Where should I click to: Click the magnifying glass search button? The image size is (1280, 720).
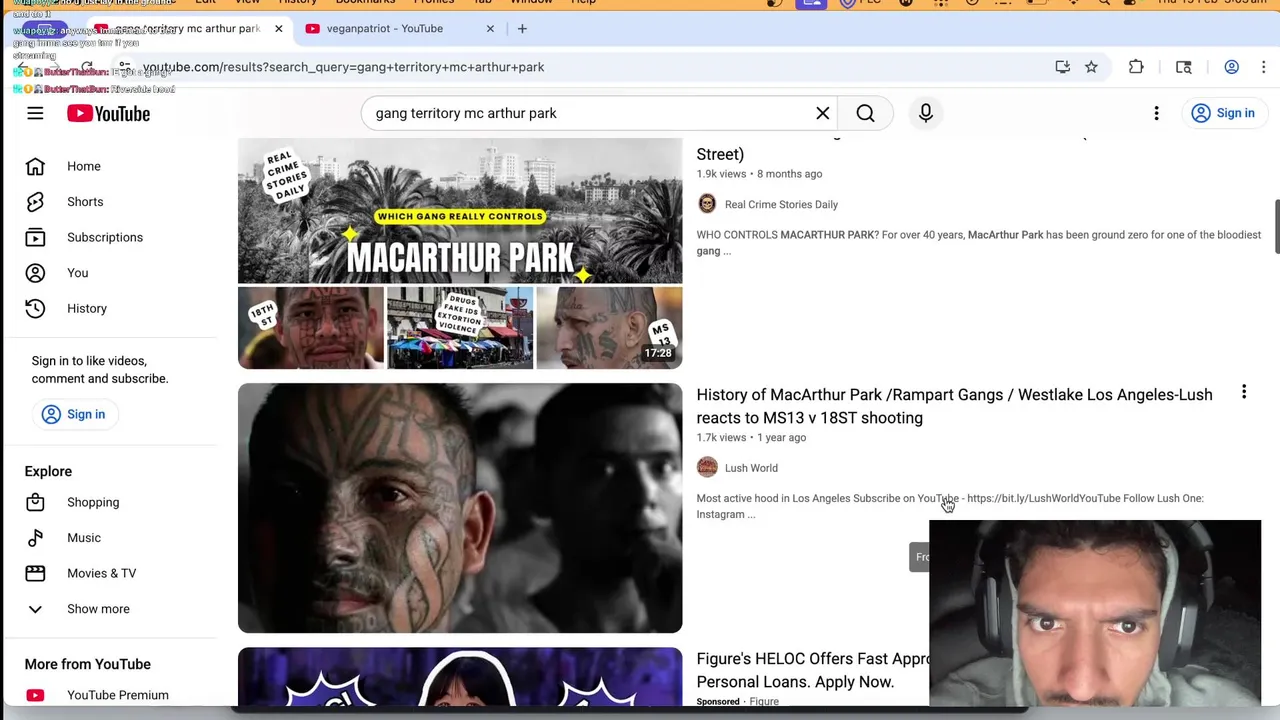865,113
